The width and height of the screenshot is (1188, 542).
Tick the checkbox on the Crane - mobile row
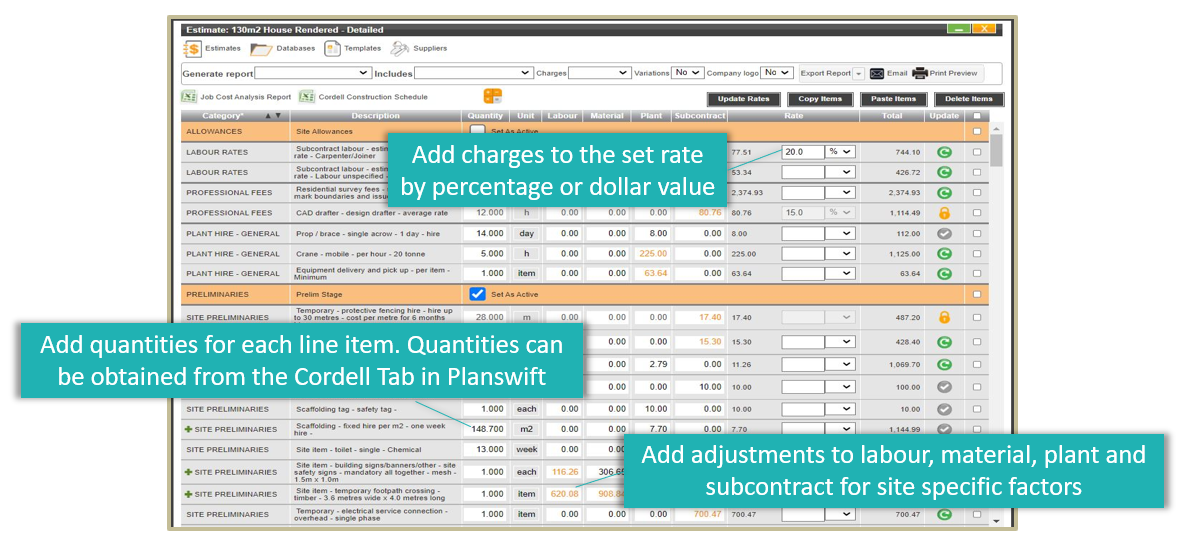pos(977,254)
